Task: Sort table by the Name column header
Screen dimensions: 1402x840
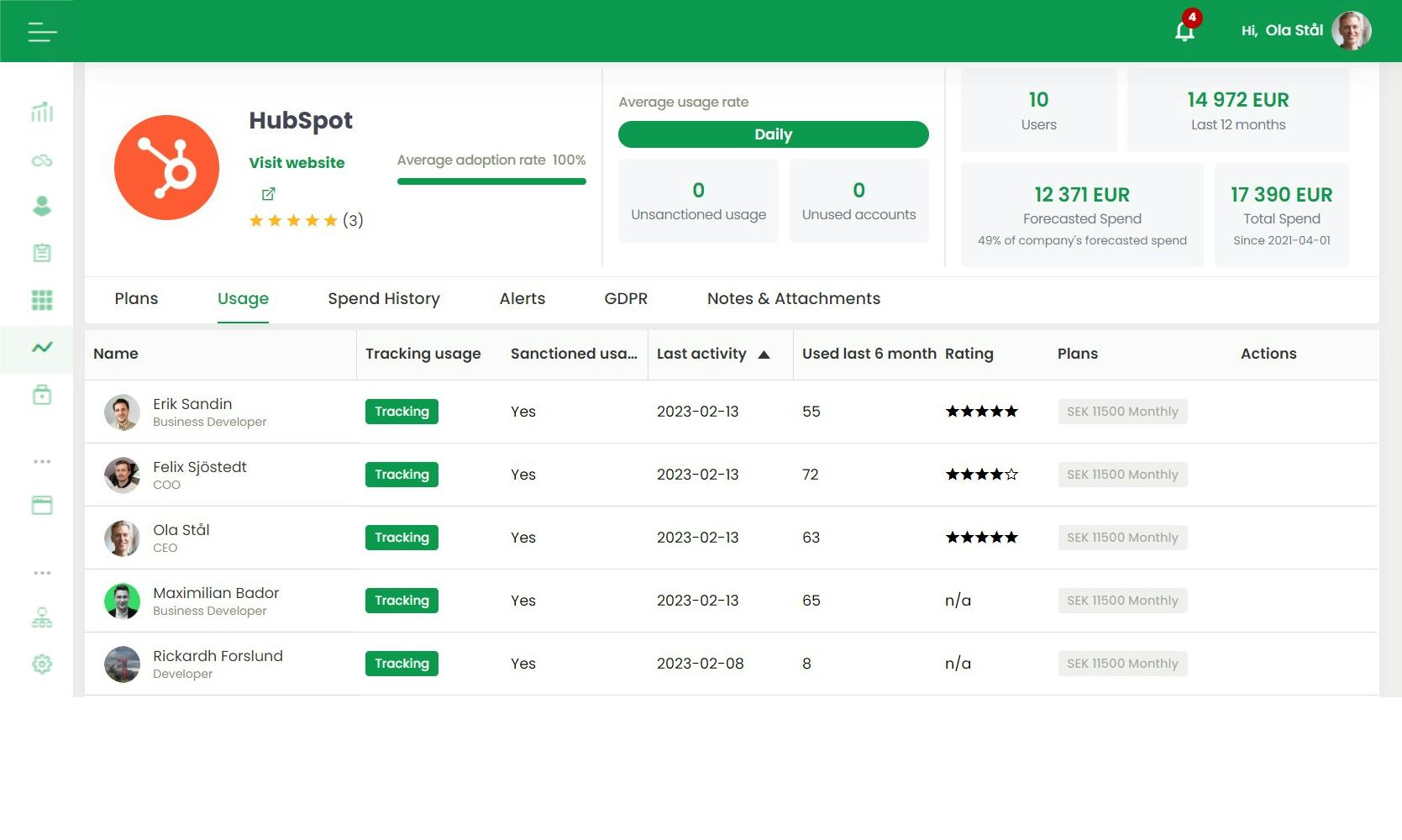Action: pyautogui.click(x=116, y=354)
